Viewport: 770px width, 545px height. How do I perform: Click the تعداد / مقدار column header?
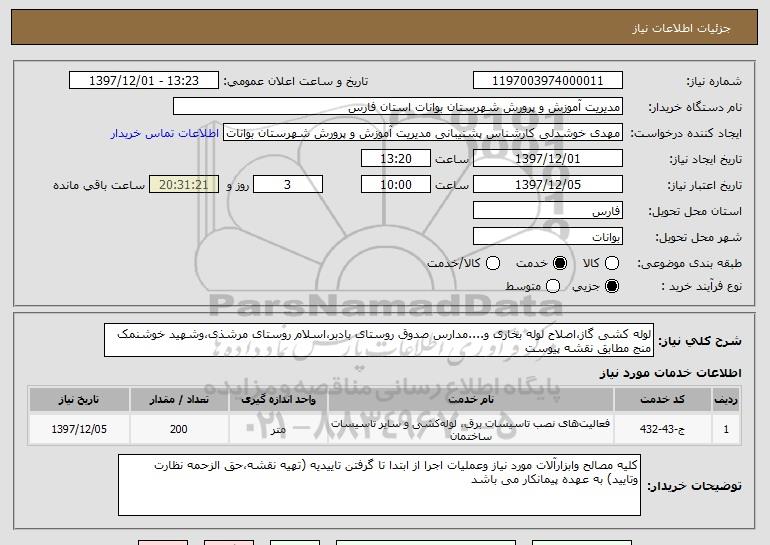pos(179,400)
